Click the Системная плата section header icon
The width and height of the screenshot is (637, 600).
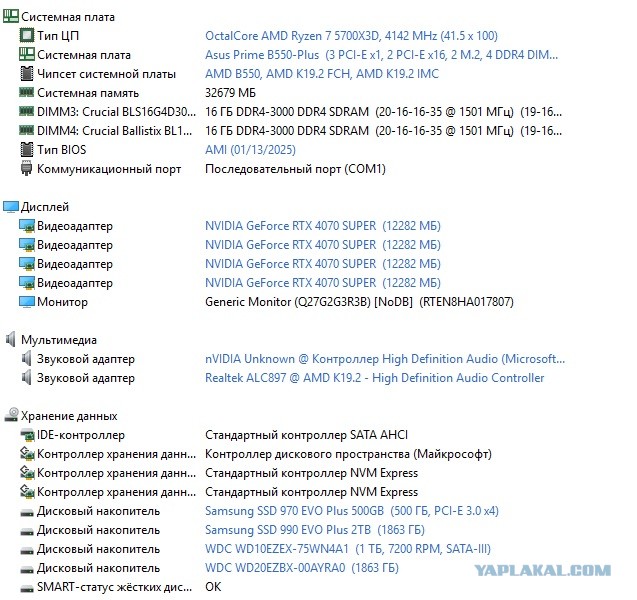[x=11, y=16]
